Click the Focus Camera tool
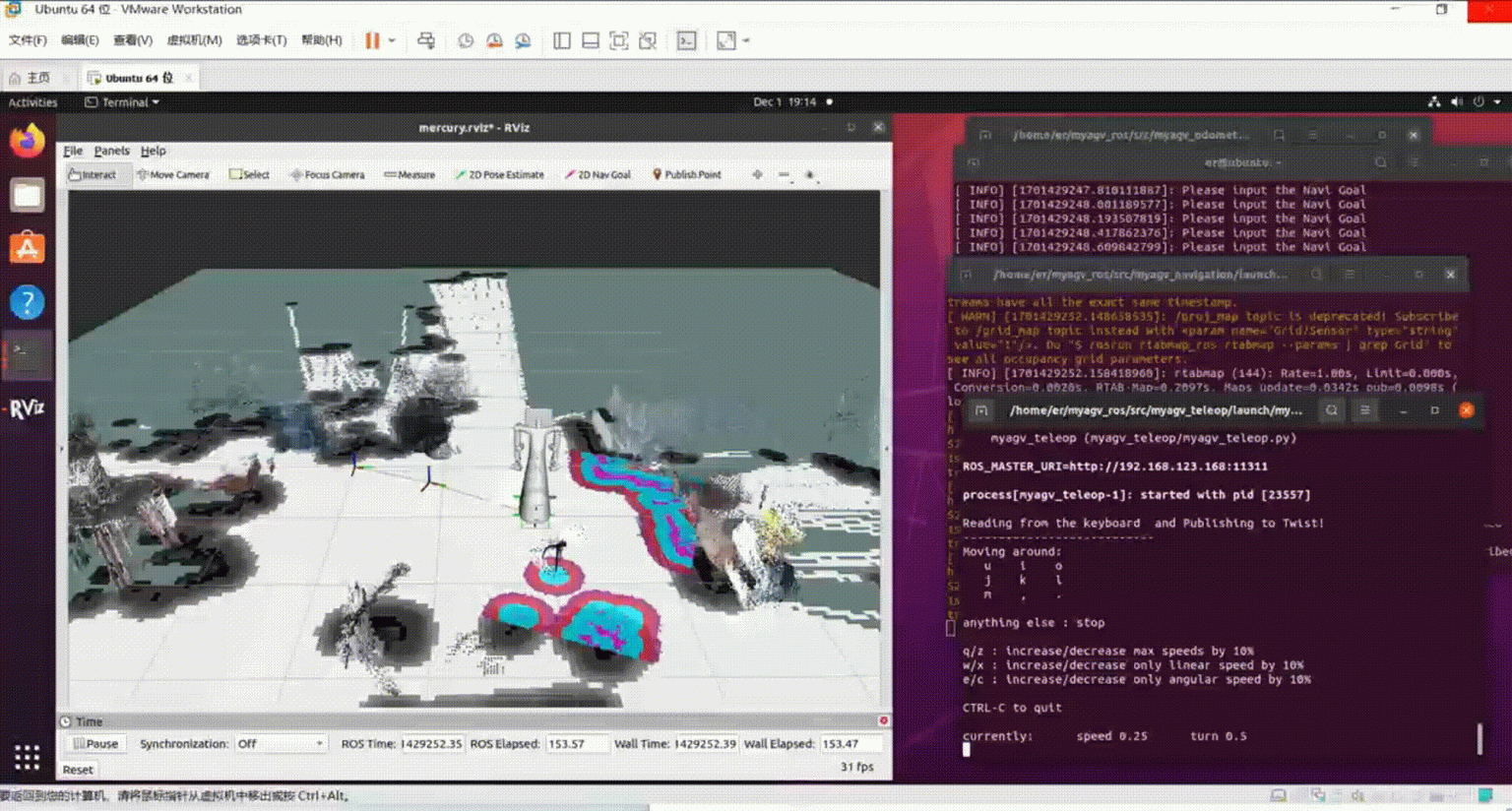This screenshot has width=1512, height=811. tap(327, 175)
